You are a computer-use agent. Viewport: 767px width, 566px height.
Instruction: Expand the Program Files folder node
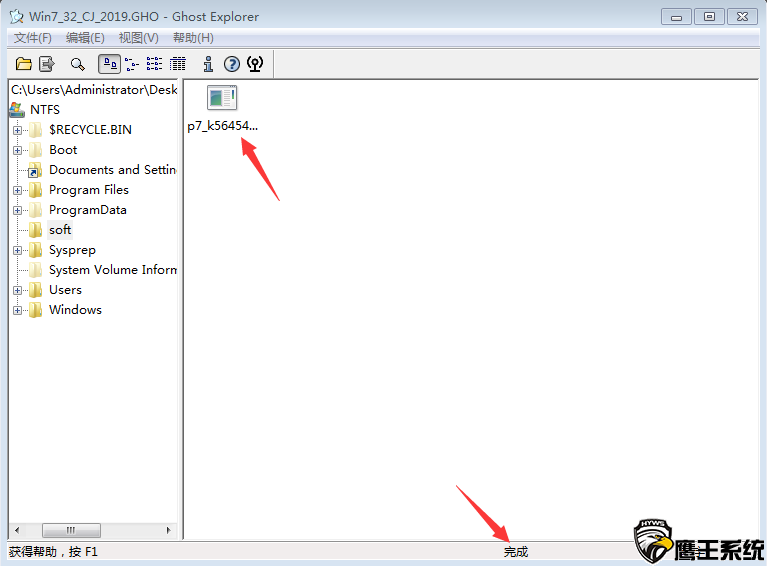pos(18,190)
